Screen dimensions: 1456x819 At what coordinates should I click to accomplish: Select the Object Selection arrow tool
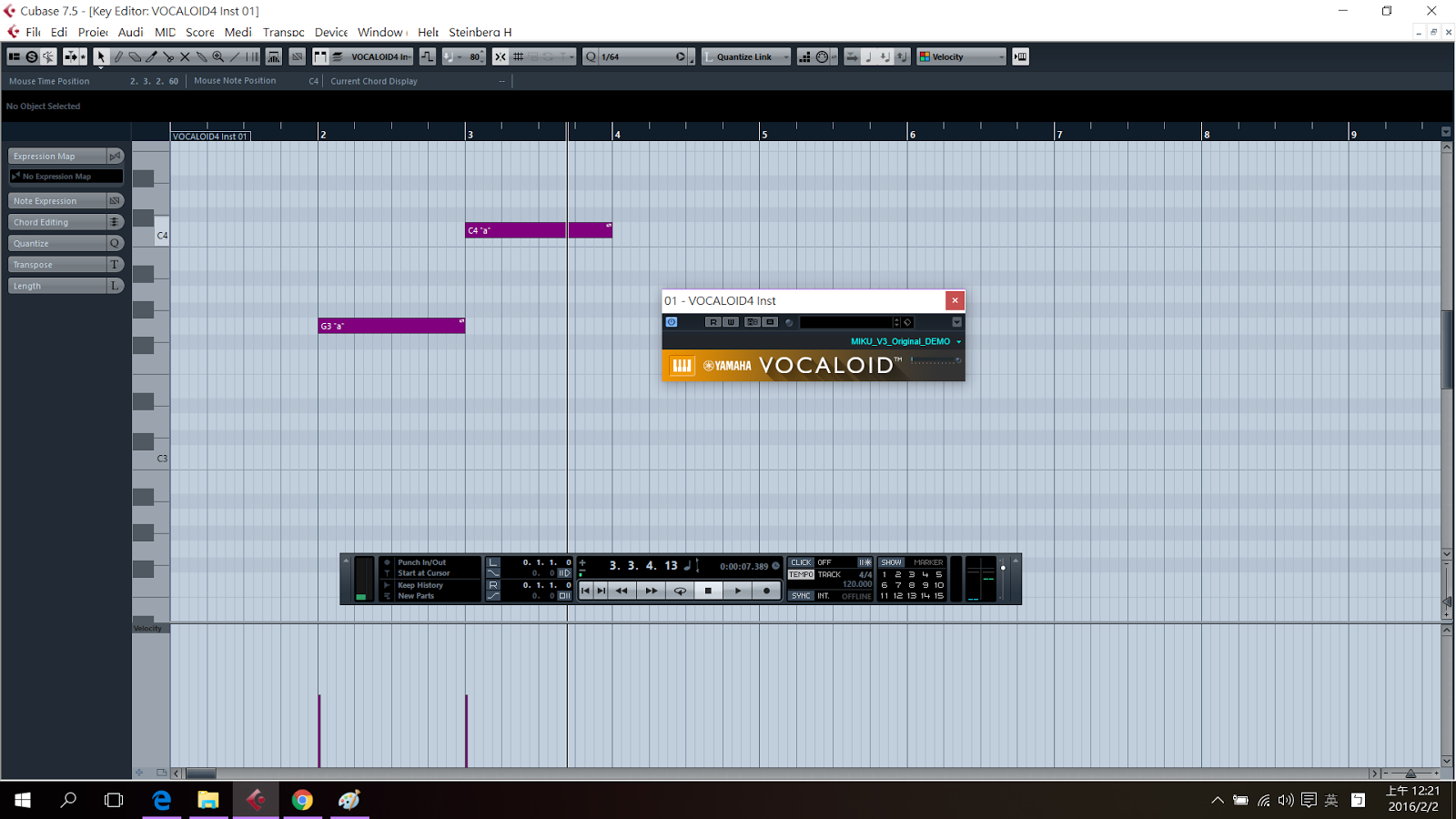click(102, 56)
